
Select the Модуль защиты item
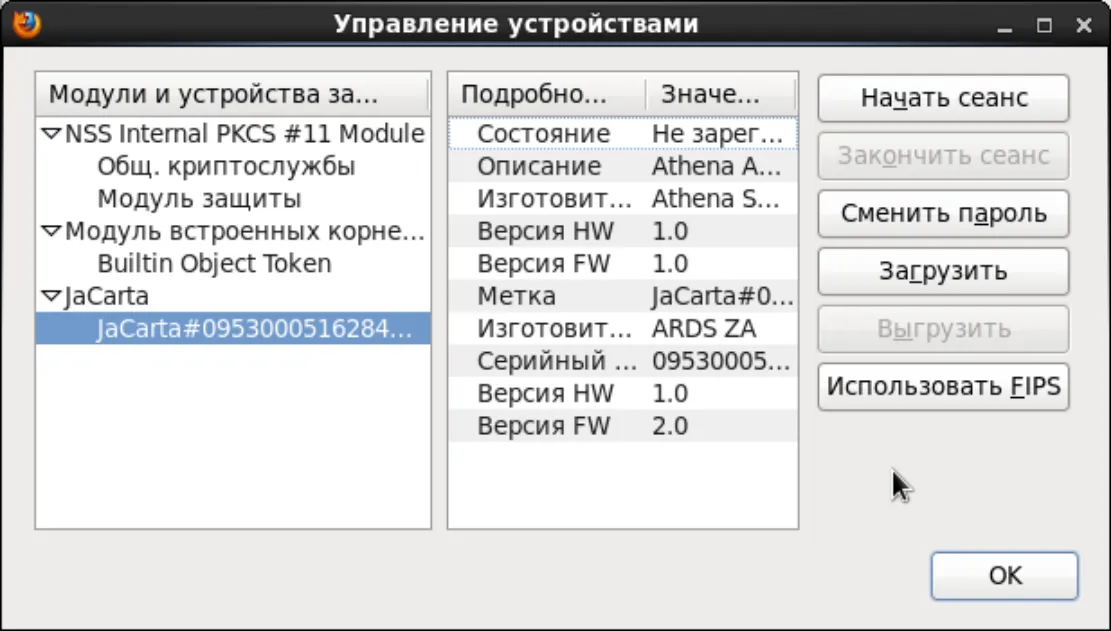(x=233, y=198)
